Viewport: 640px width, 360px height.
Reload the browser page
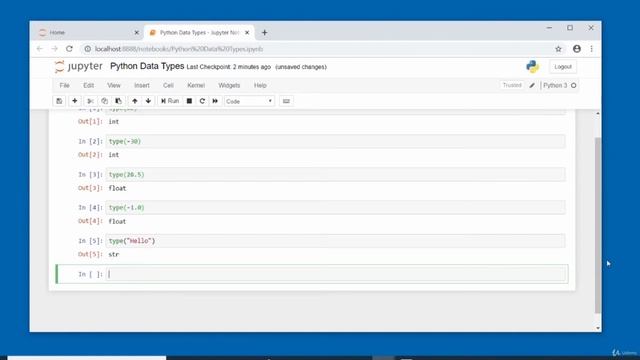coord(69,49)
